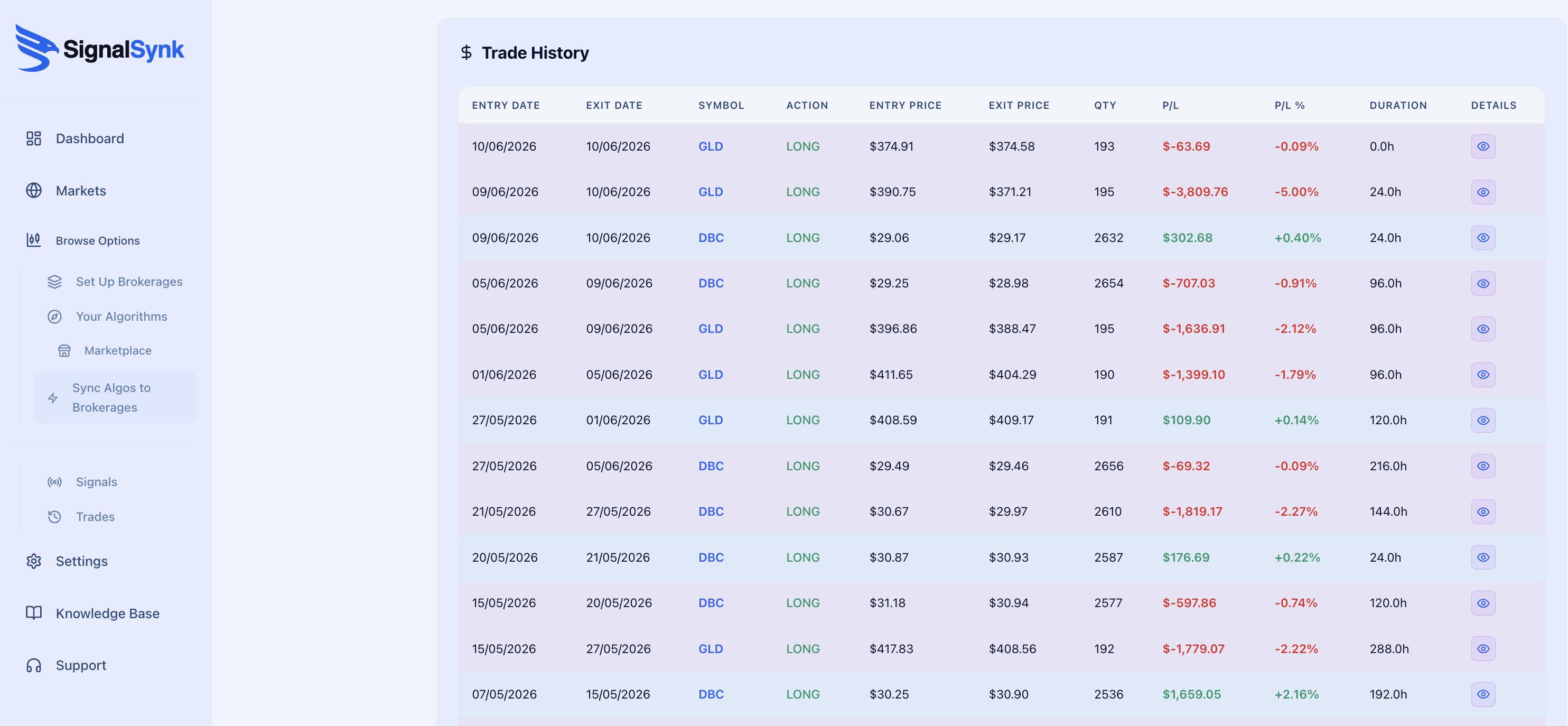Image resolution: width=1568 pixels, height=726 pixels.
Task: View details of DBC trade with $-1,819.17 loss
Action: (1483, 511)
